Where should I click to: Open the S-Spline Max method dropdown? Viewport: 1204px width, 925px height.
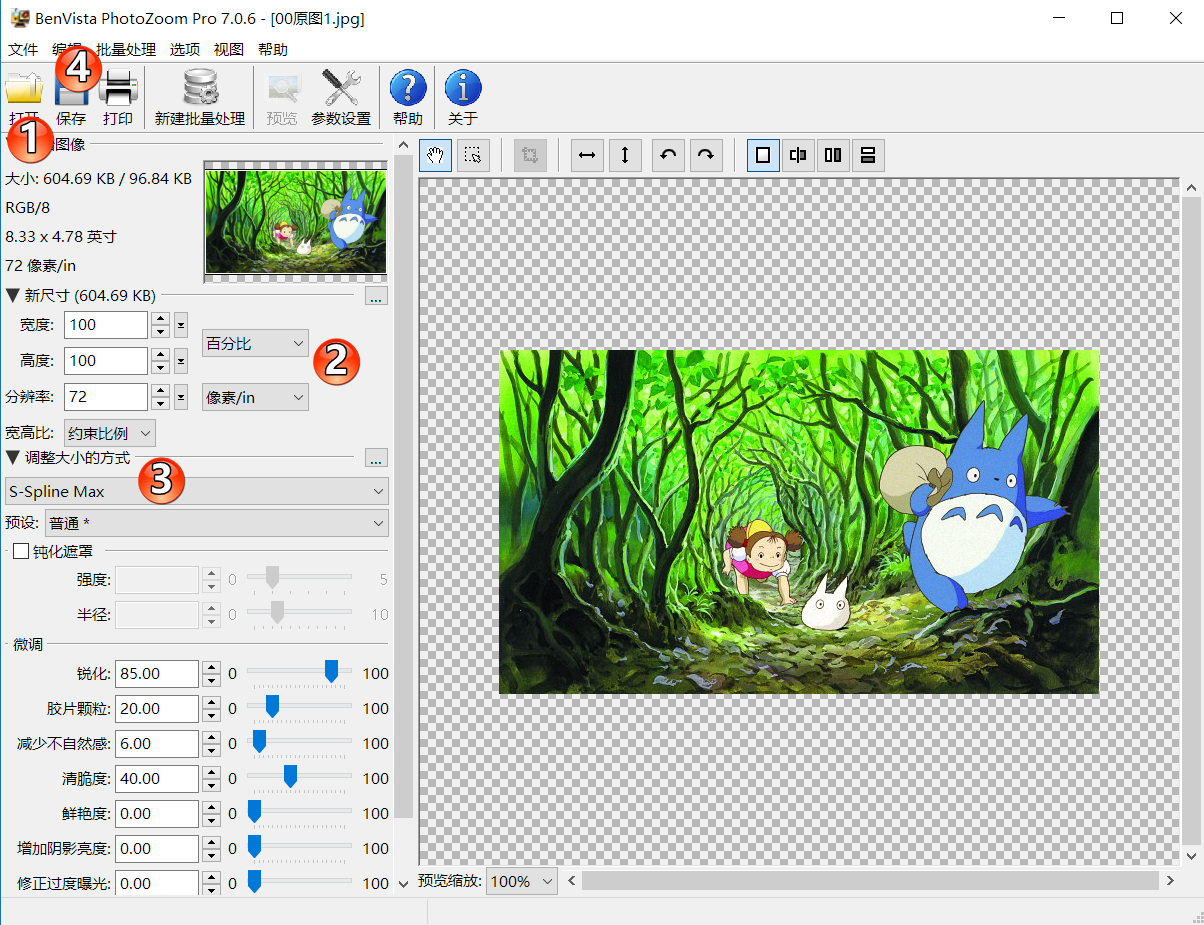(x=196, y=491)
